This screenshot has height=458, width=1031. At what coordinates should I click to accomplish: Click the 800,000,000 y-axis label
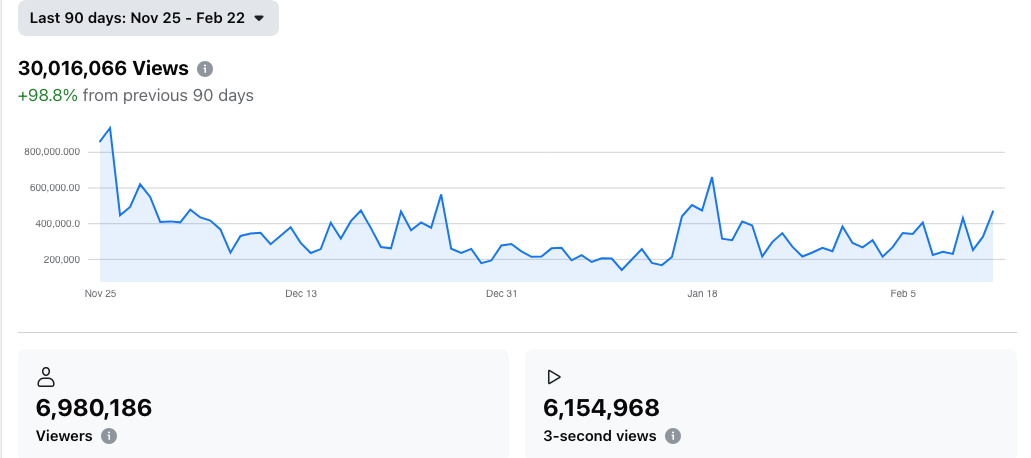pos(53,152)
